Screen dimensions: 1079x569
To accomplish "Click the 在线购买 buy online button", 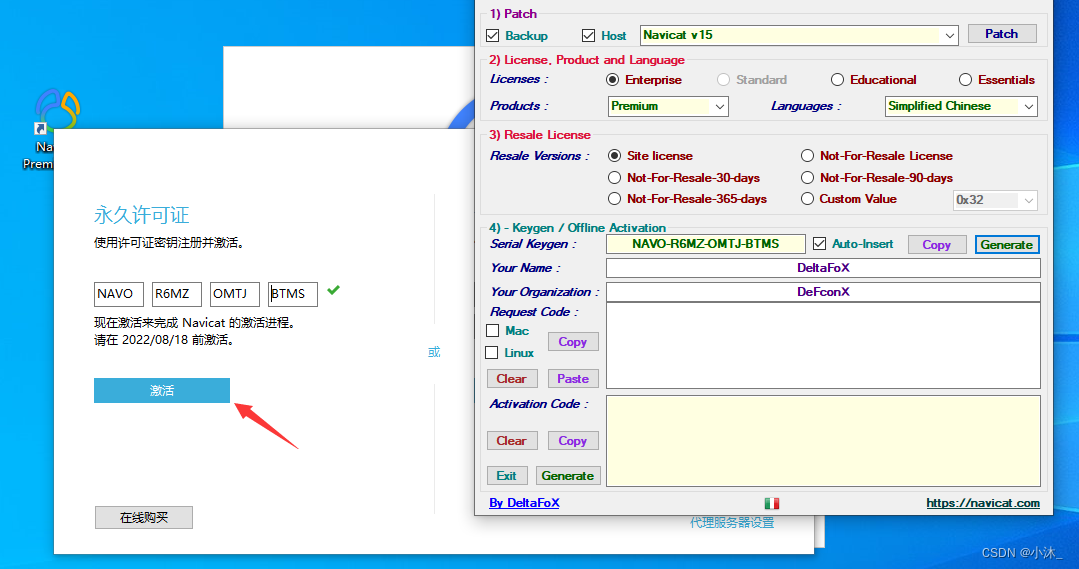I will pyautogui.click(x=144, y=517).
